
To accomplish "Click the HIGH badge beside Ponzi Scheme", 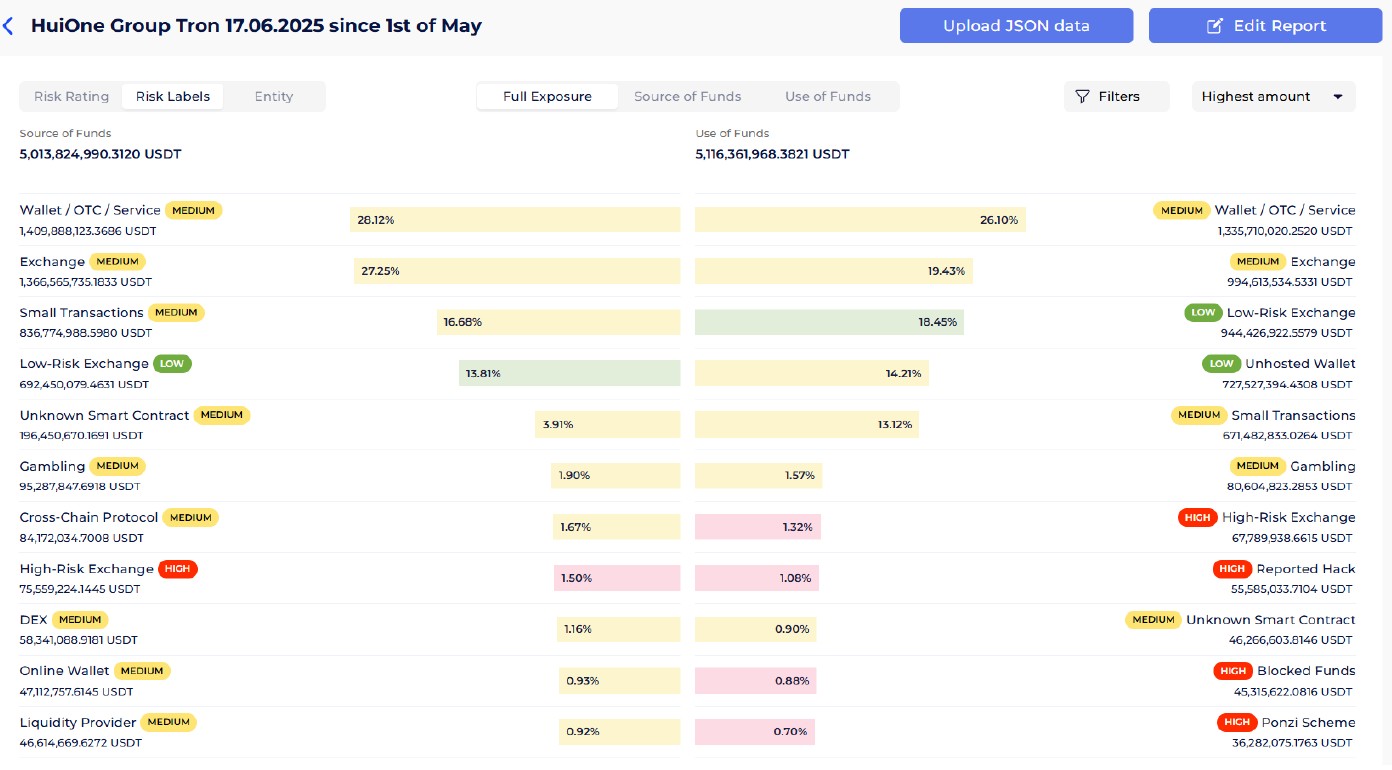I will [x=1236, y=722].
